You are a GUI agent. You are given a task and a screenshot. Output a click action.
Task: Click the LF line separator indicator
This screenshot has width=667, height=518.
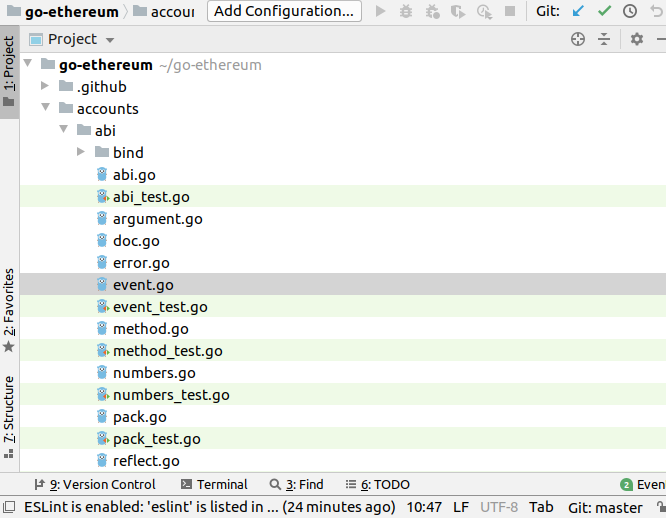tap(460, 508)
